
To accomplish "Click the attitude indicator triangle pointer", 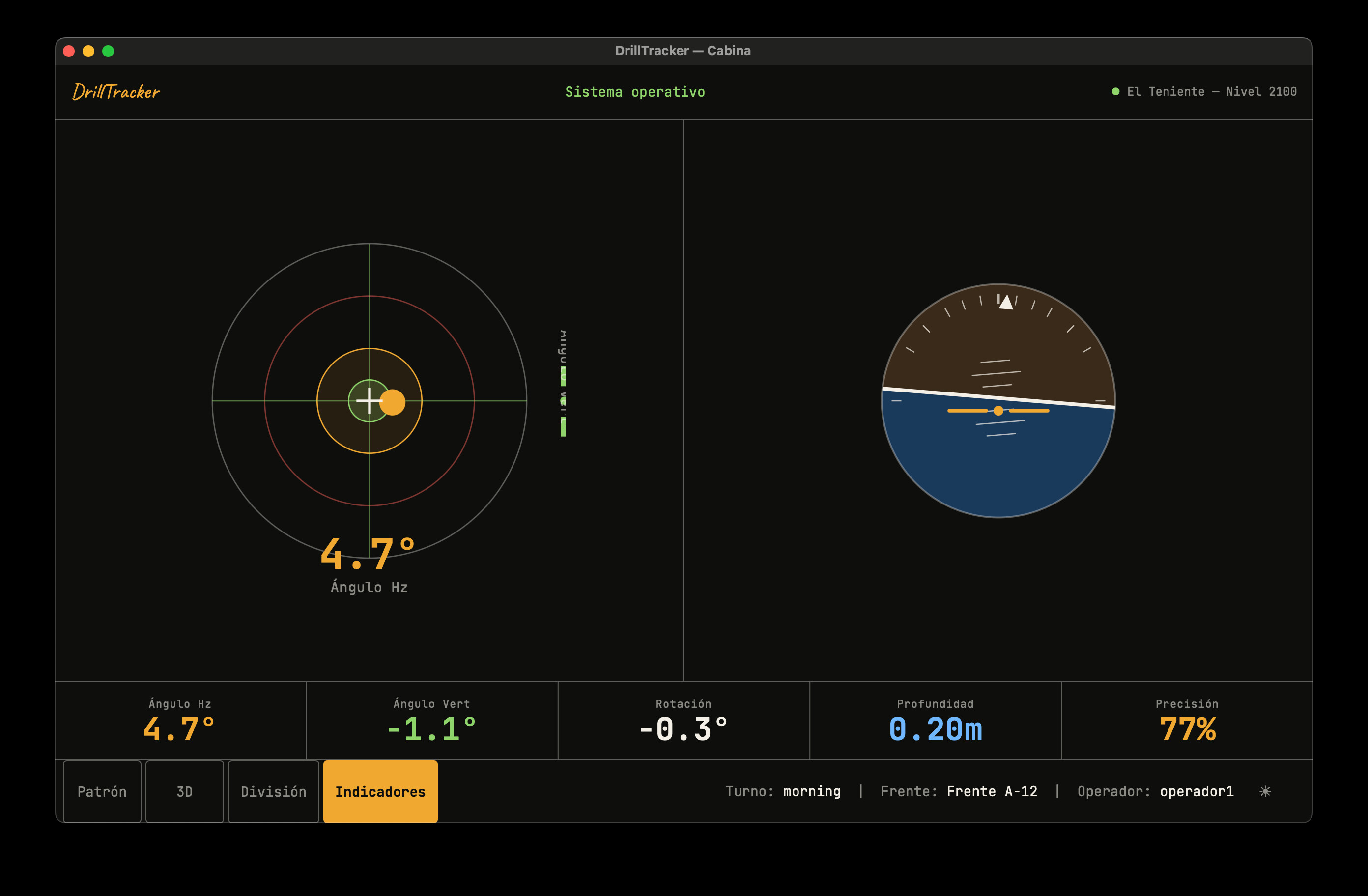I will tap(1005, 302).
